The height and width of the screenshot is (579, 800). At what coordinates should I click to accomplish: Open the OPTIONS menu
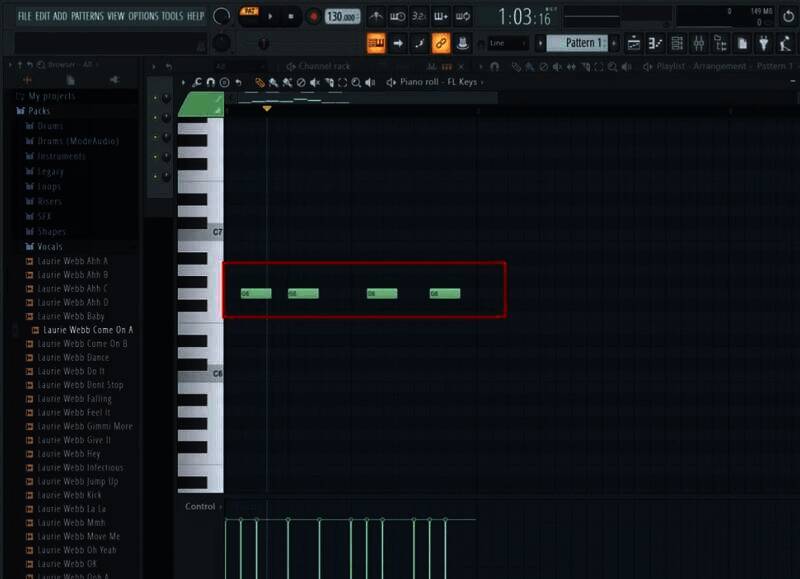pos(143,16)
